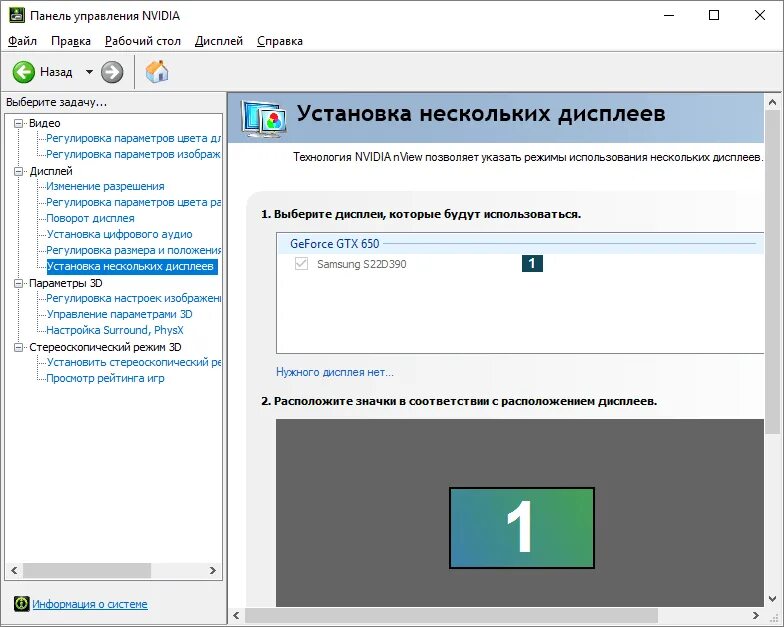Minimize the NVIDIA control panel window
Viewport: 784px width, 627px height.
669,16
